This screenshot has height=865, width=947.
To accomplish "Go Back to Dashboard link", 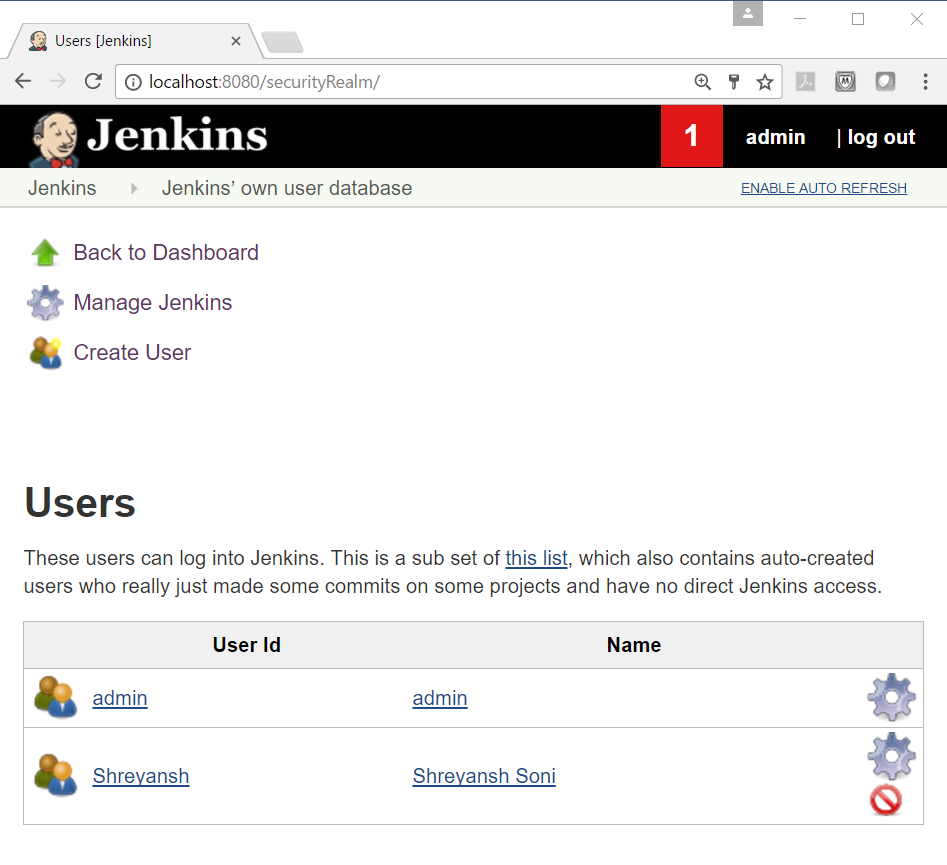I will point(166,252).
